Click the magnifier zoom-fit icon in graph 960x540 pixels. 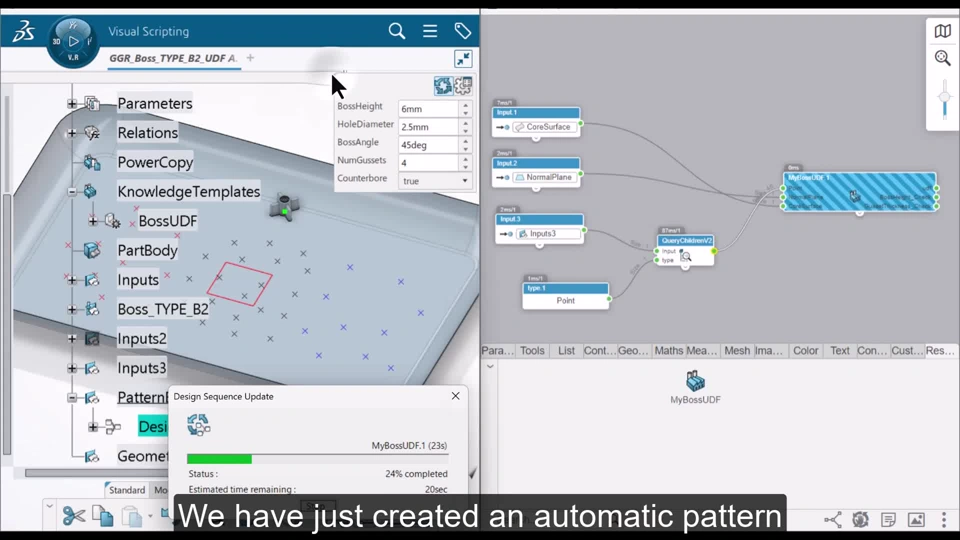pyautogui.click(x=942, y=58)
